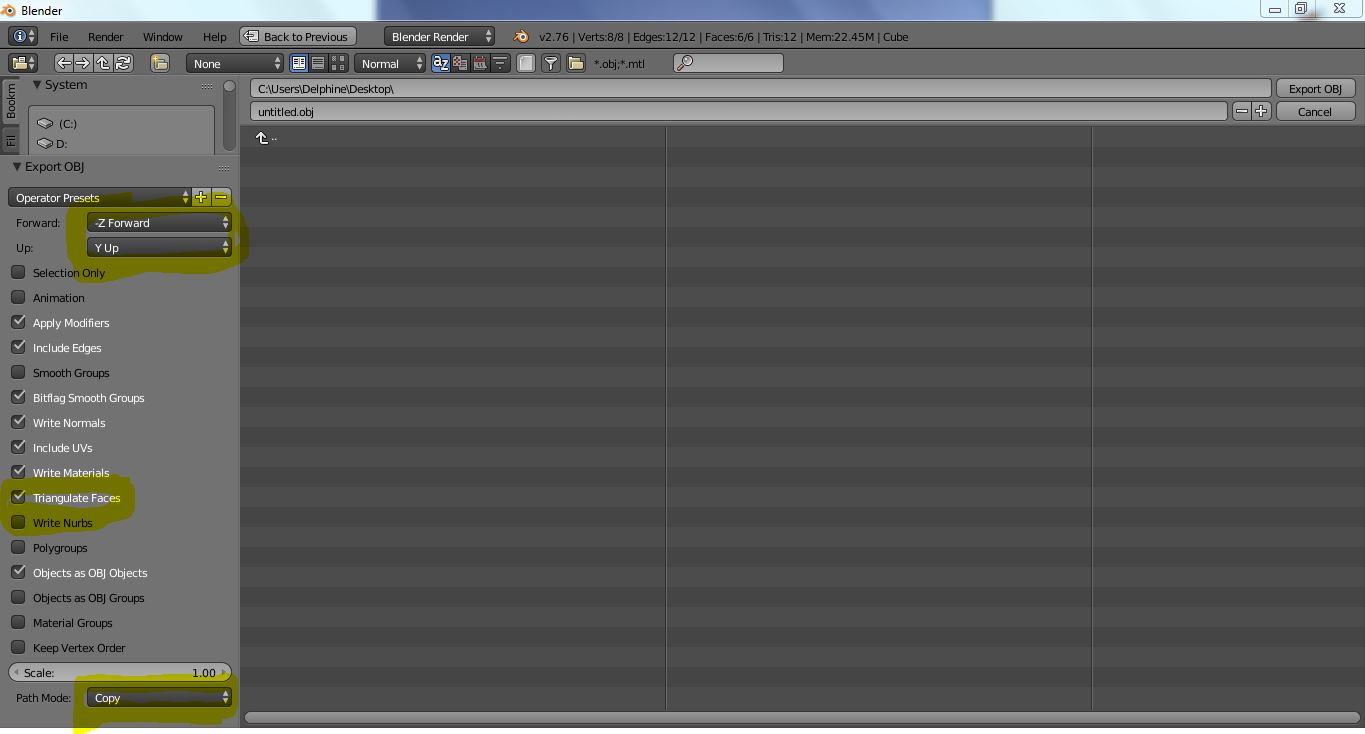1365x734 pixels.
Task: Click the Scale value slider
Action: [120, 673]
